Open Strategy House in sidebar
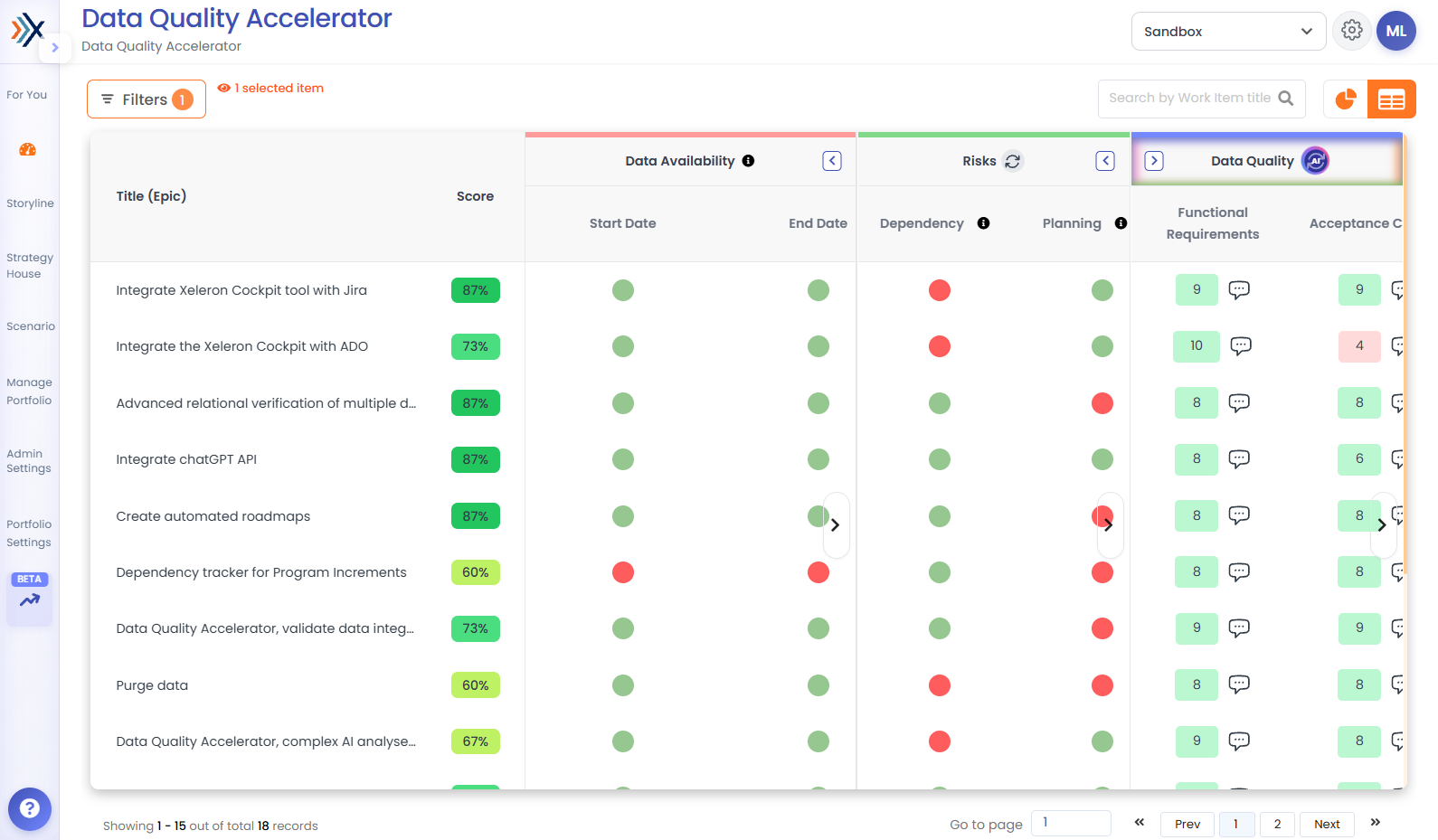The image size is (1438, 840). click(30, 266)
